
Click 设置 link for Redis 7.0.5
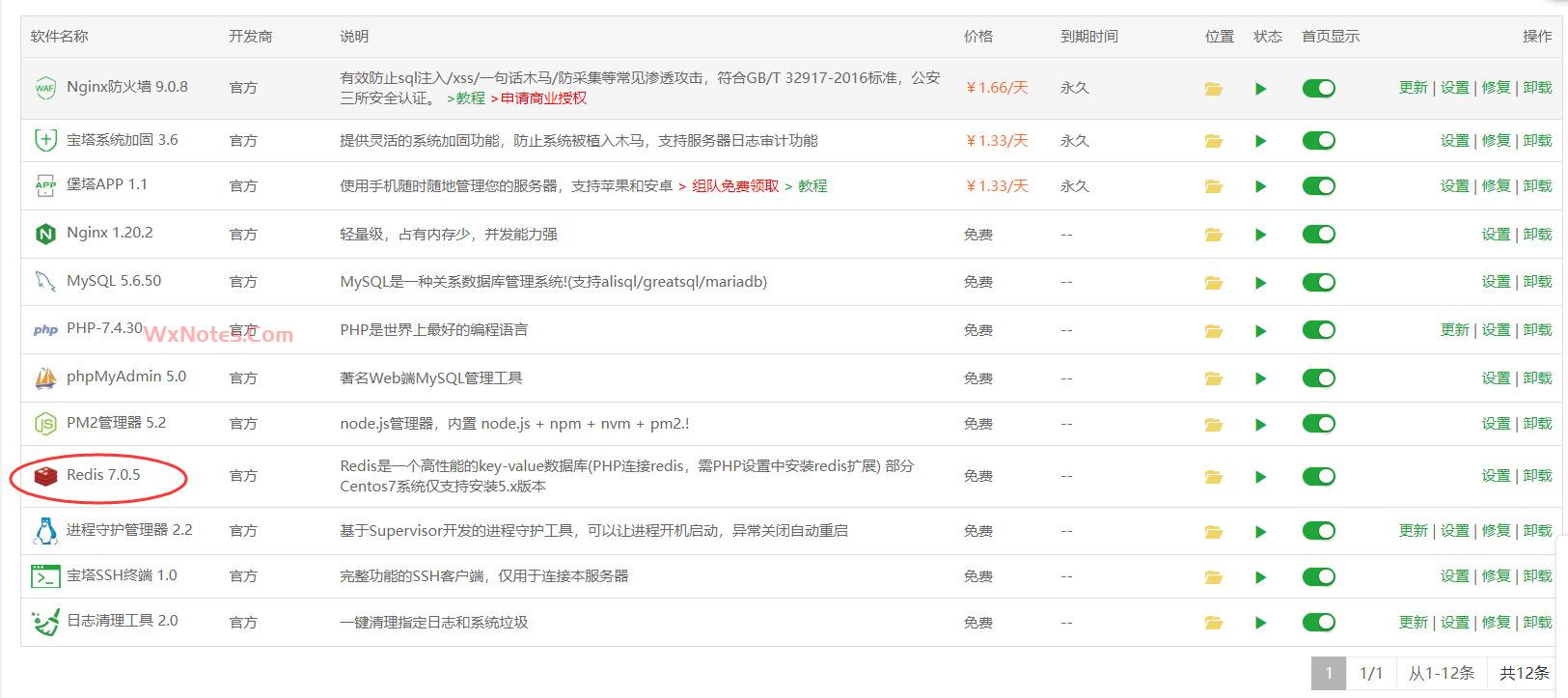(x=1496, y=476)
